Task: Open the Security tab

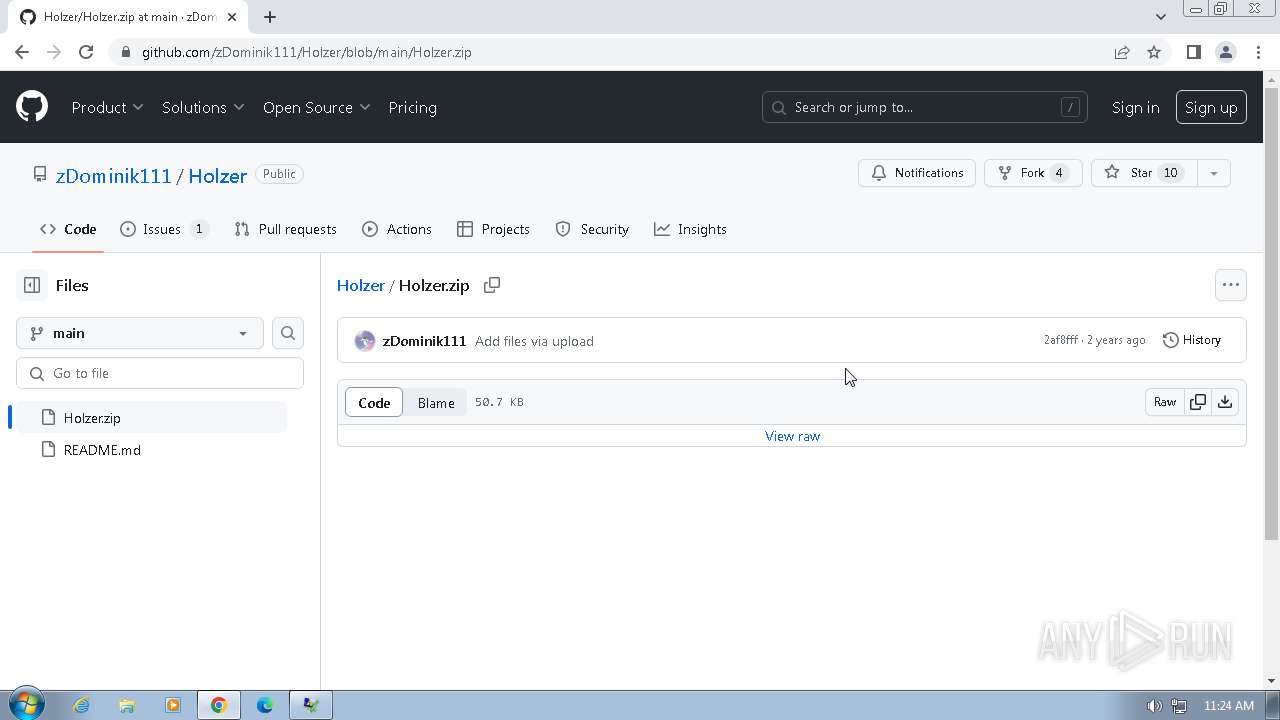Action: [592, 229]
